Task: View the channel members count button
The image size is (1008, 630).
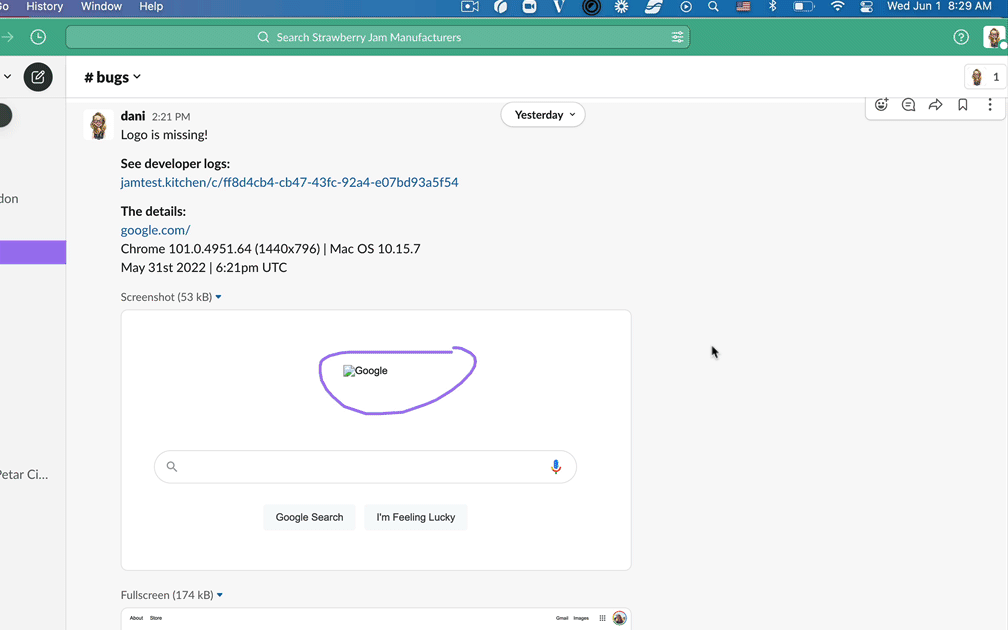Action: click(986, 77)
